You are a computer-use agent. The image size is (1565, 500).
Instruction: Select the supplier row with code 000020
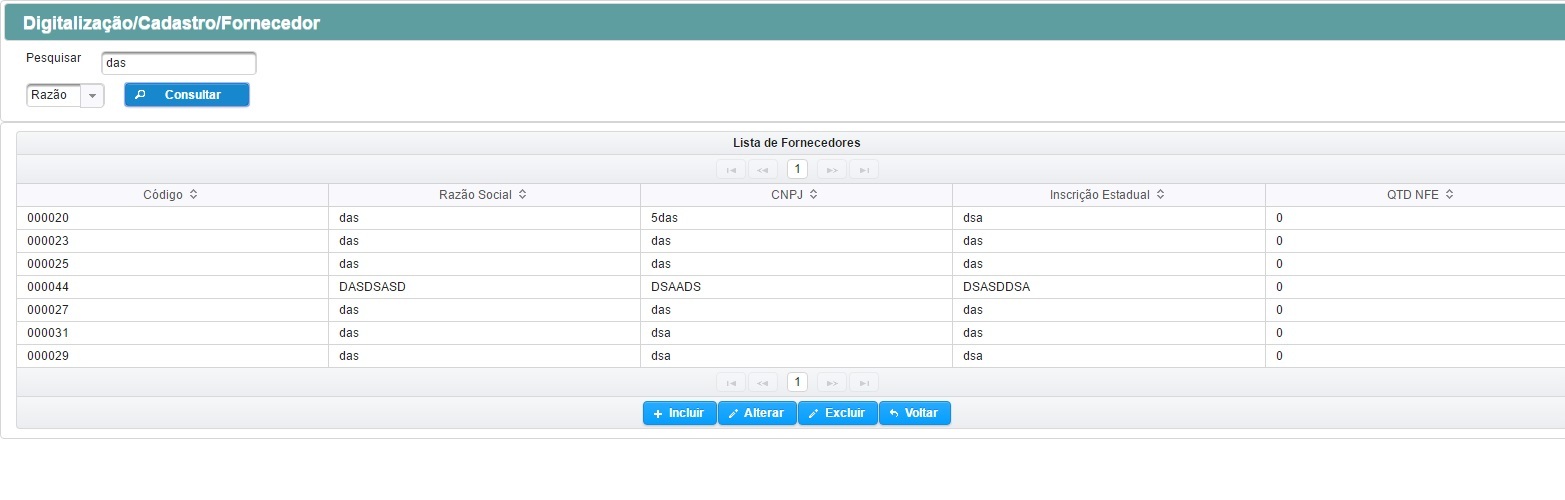(790, 218)
